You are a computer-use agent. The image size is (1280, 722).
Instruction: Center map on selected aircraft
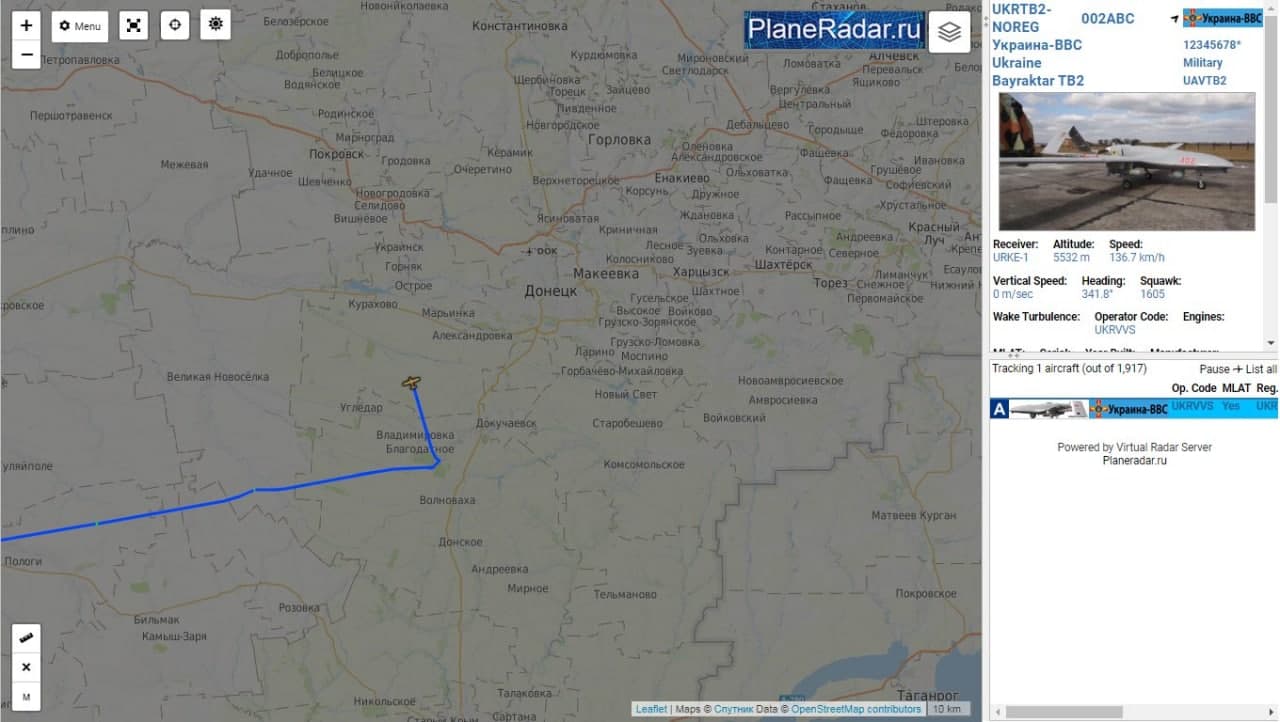(x=175, y=25)
